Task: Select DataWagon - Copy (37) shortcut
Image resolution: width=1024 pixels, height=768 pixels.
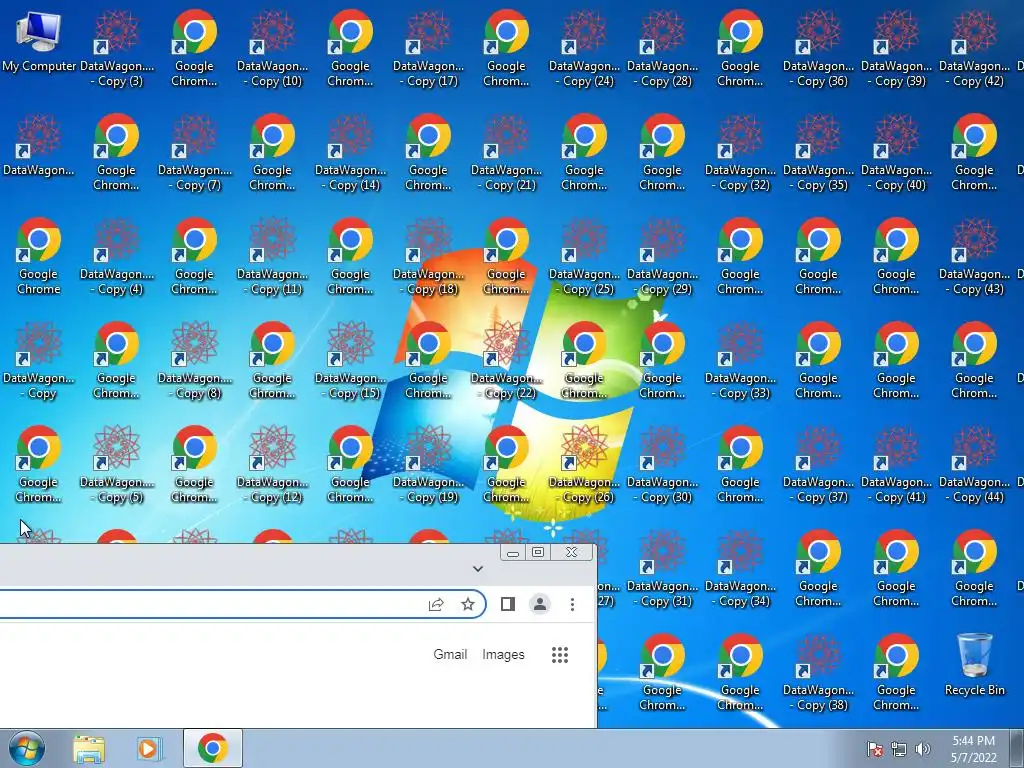Action: click(818, 464)
